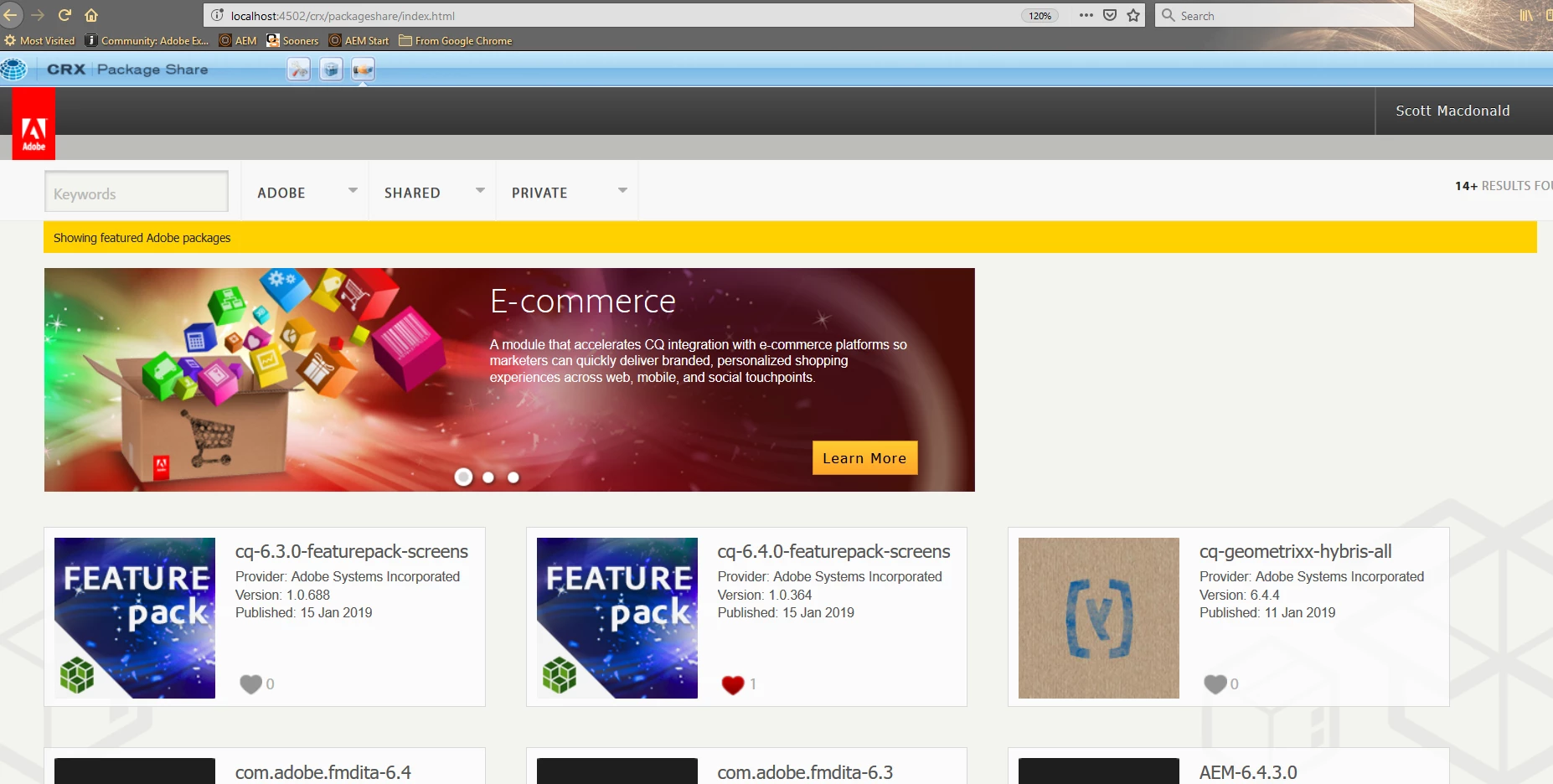Open the browser Library icon

point(1526,15)
